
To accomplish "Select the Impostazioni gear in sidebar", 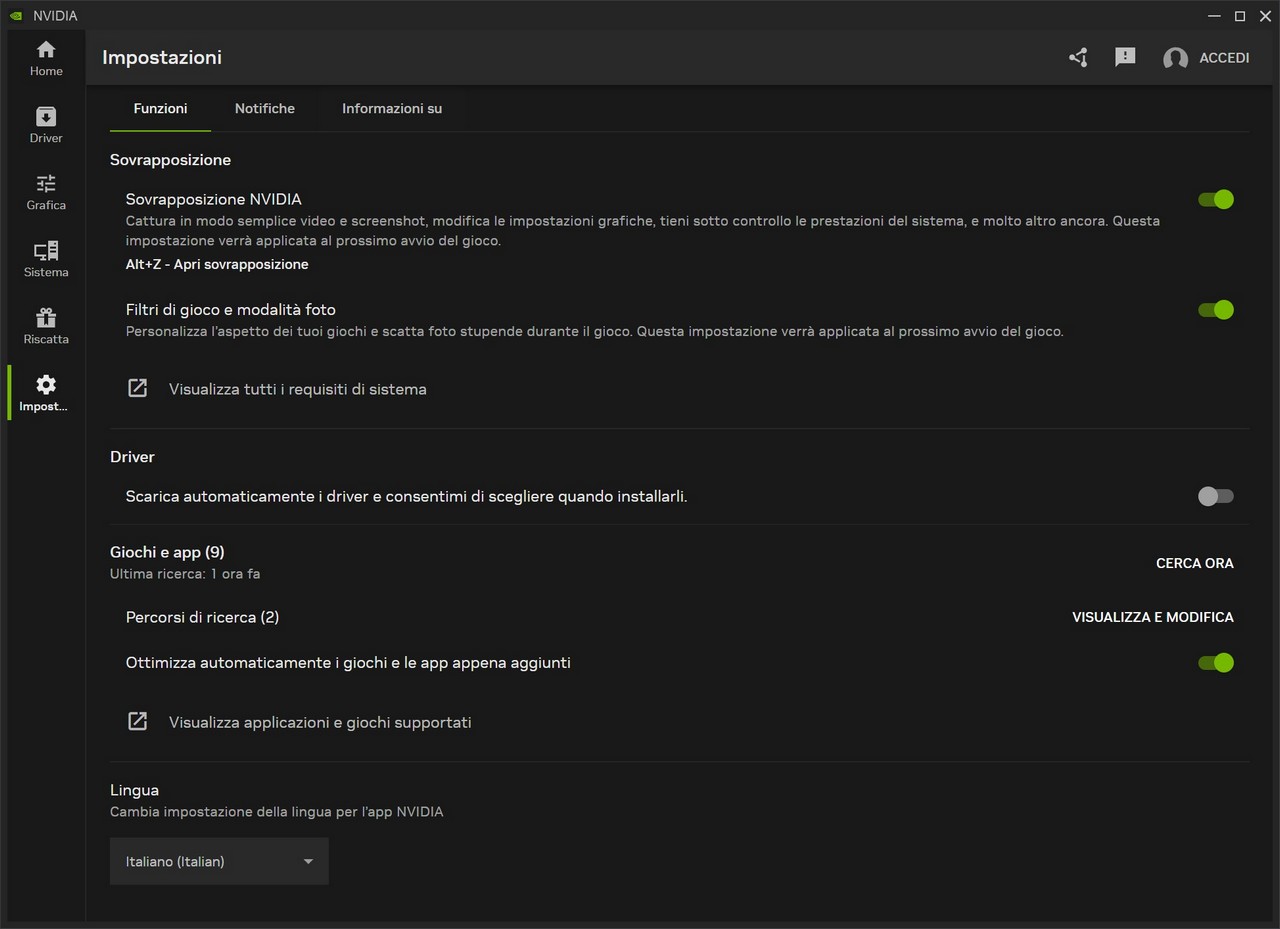I will point(46,393).
